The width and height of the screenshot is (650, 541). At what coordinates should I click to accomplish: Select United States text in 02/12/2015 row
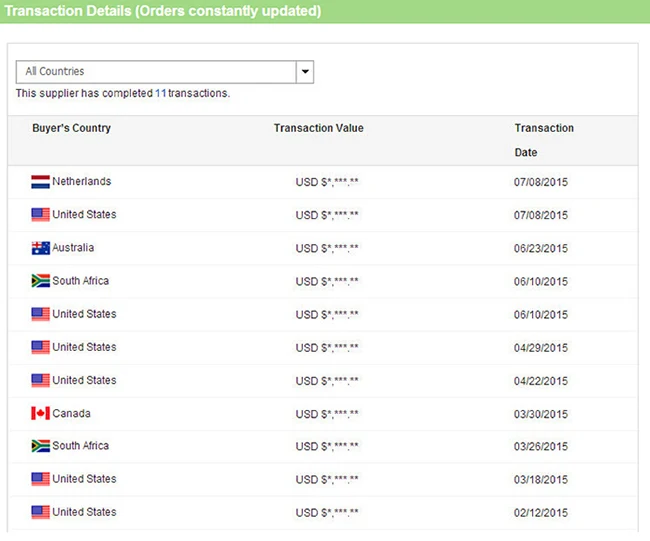(x=84, y=512)
